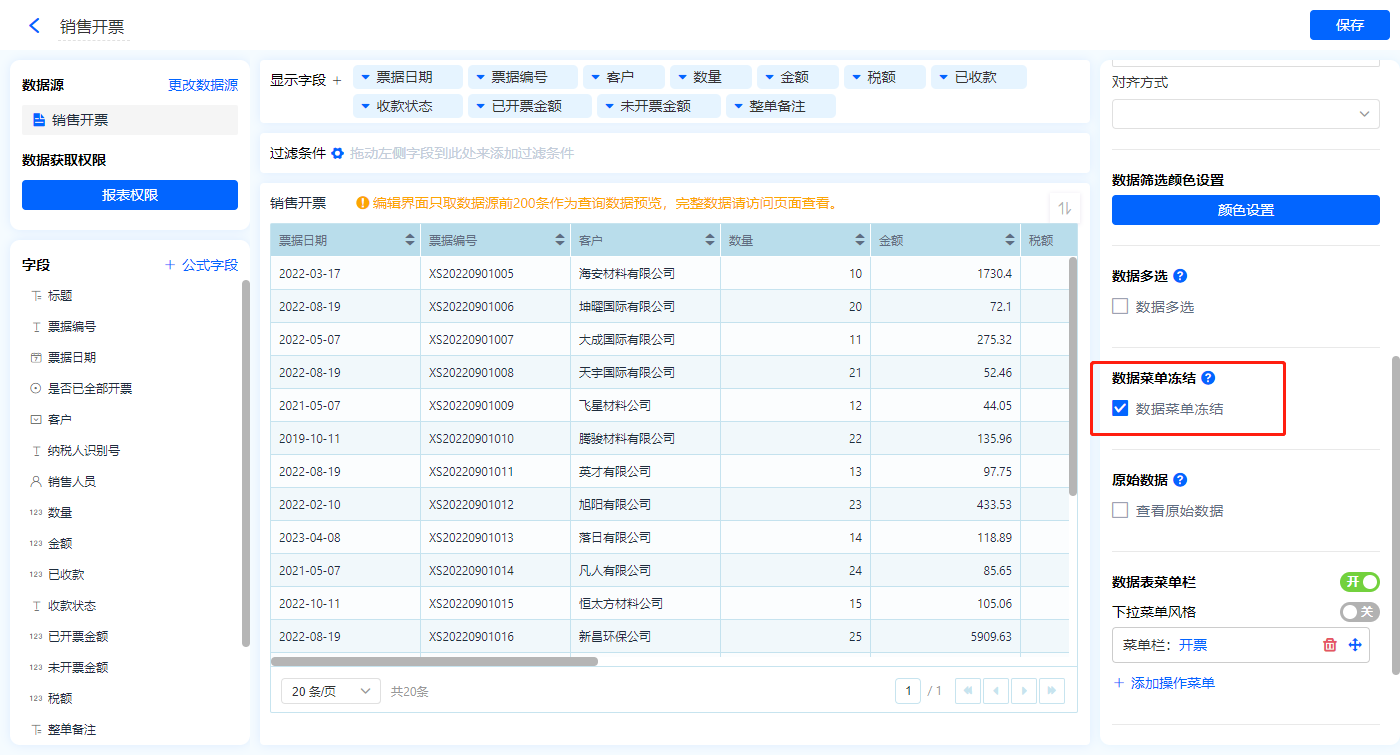
Task: Uncheck the 数据菜单冻结 checkbox
Action: point(1121,408)
